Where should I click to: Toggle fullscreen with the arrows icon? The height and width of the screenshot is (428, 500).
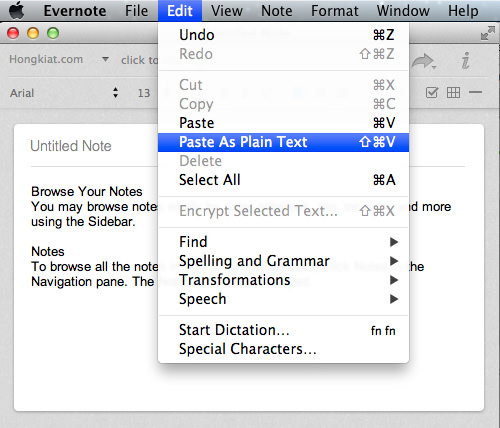coord(488,33)
